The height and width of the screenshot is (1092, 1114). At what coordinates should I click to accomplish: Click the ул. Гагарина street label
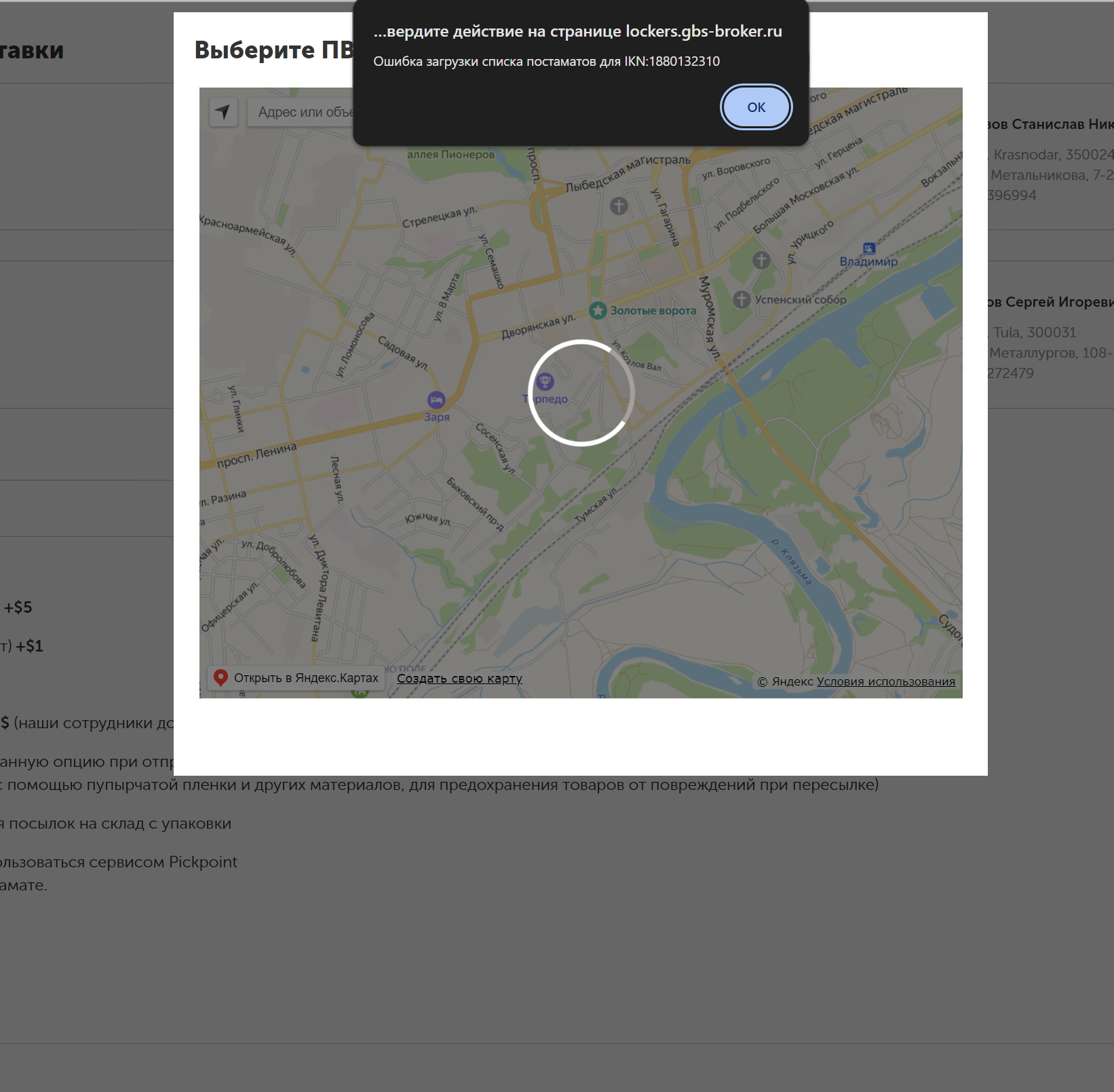[x=665, y=217]
